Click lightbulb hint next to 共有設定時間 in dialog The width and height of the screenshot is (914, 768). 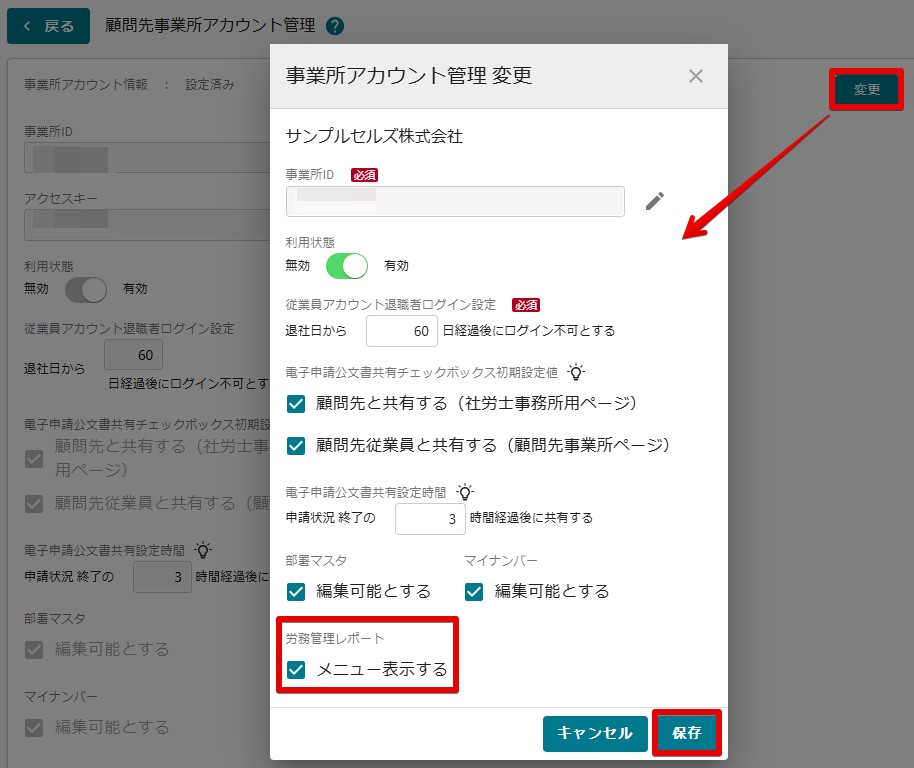point(465,492)
